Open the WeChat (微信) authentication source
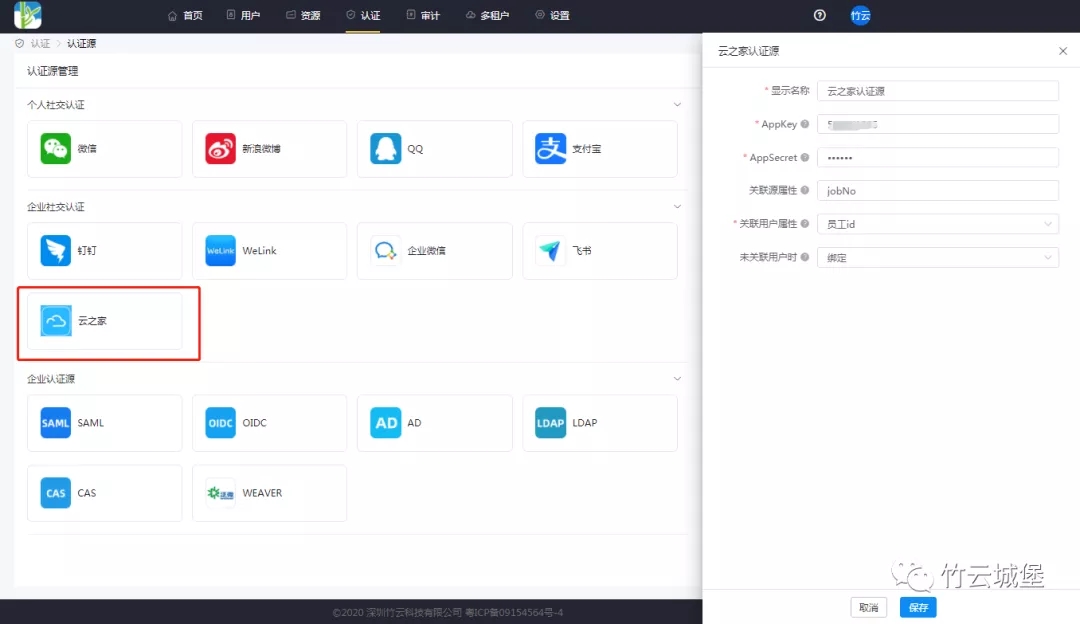This screenshot has height=624, width=1080. 105,149
